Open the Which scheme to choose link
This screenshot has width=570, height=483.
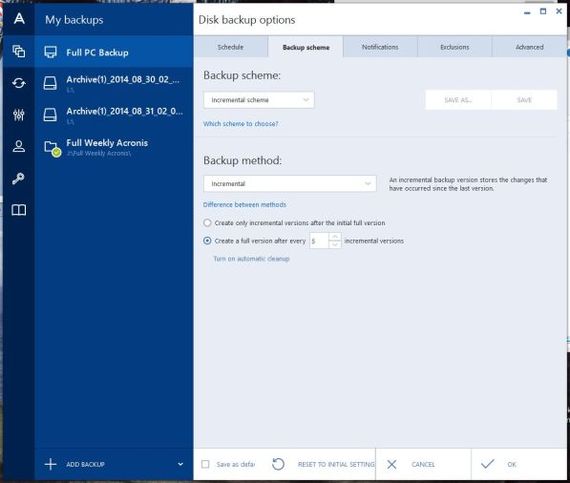(240, 124)
